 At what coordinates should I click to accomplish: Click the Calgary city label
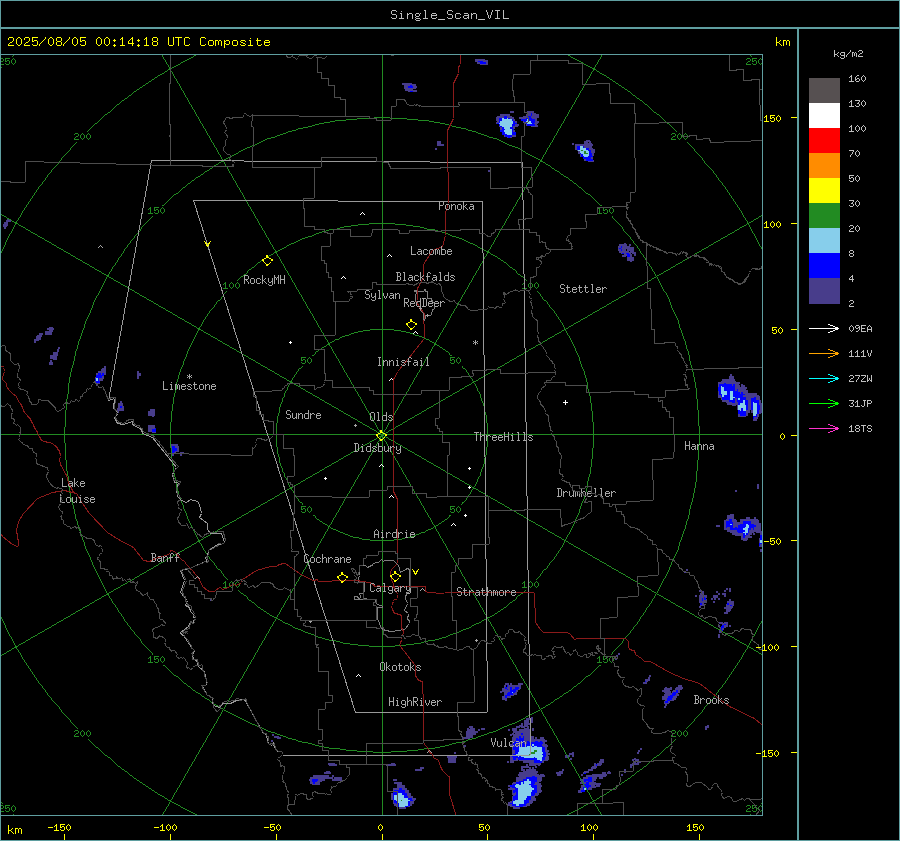pyautogui.click(x=390, y=588)
